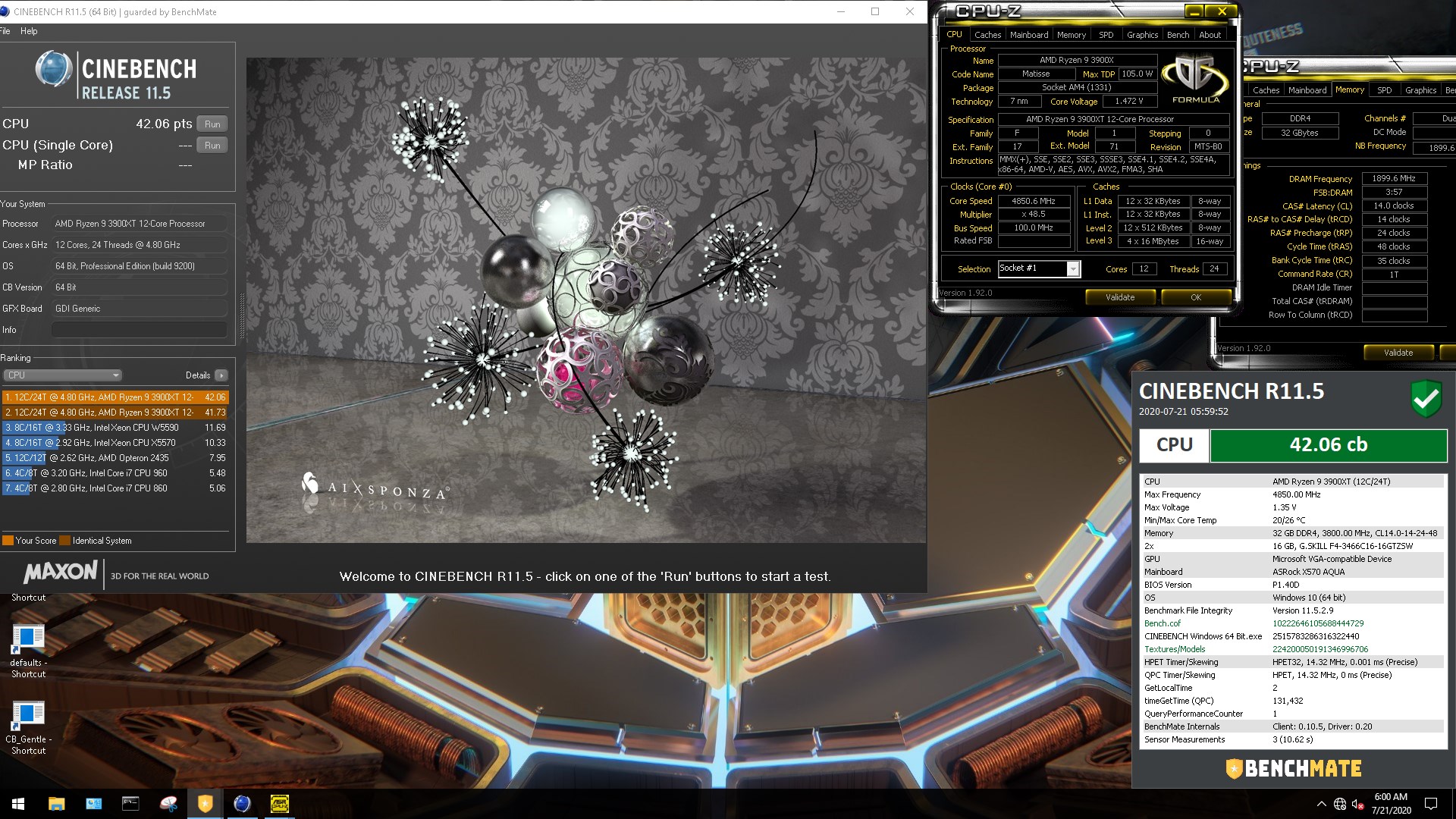Open the CB_Gentle - Shortcut desktop icon
The image size is (1456, 819).
28,727
